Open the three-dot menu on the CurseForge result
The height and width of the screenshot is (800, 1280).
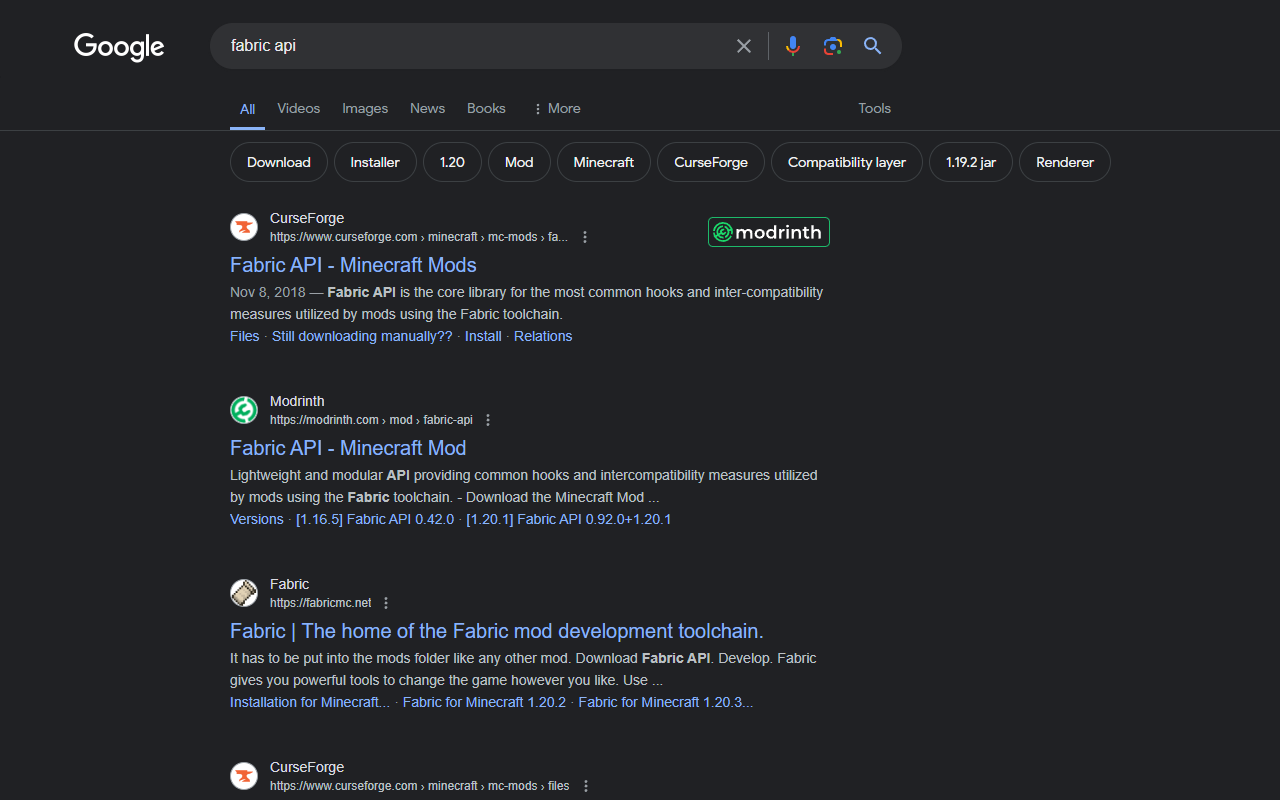coord(585,237)
